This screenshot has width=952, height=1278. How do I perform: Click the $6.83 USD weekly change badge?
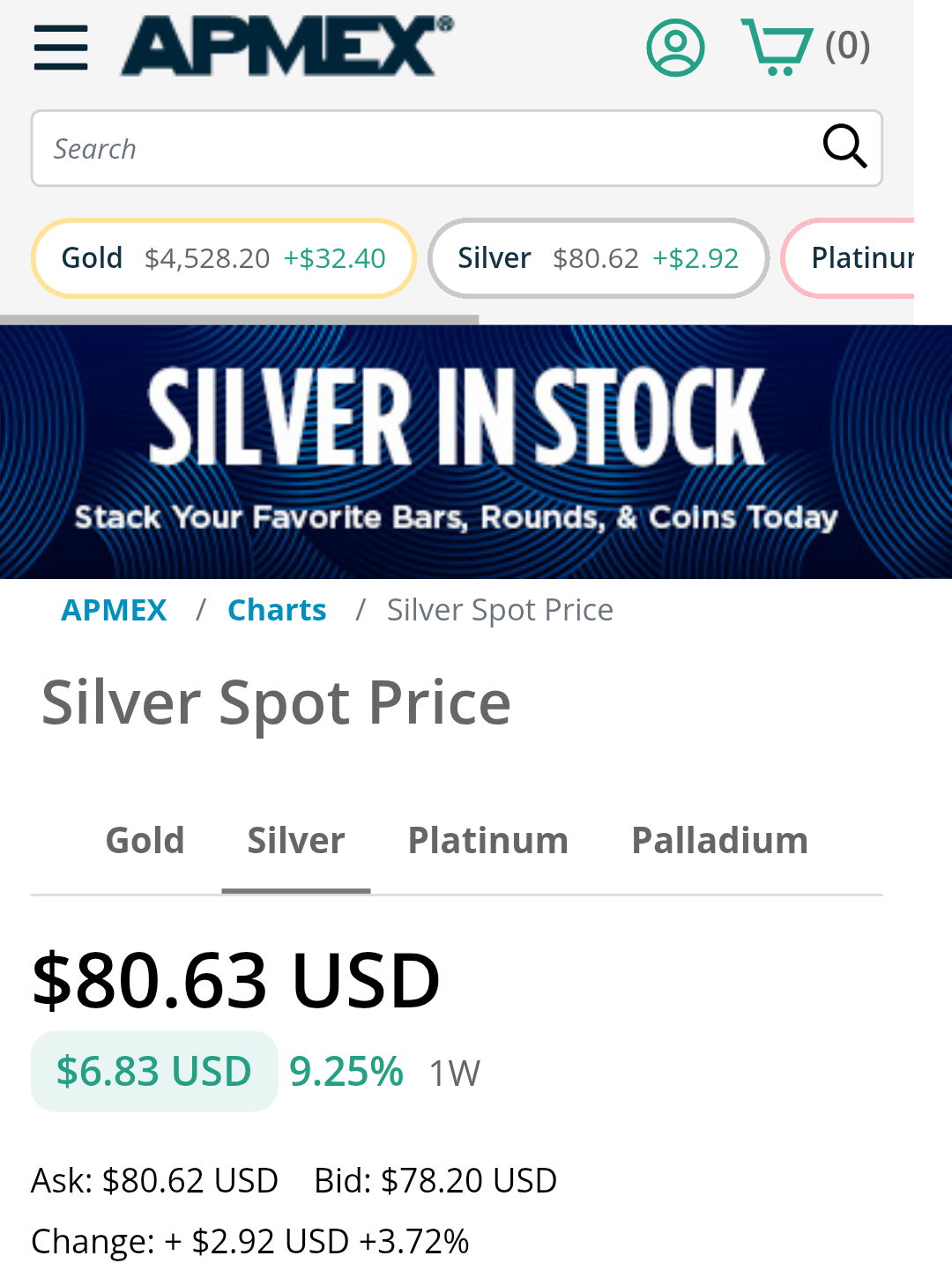click(154, 1072)
